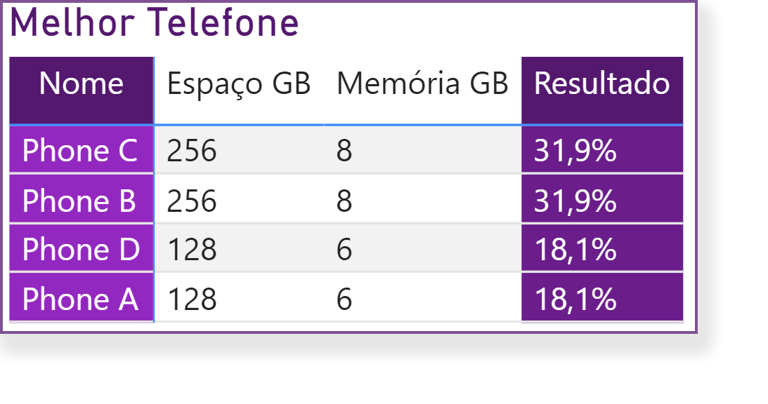Choose the Phone D name cell
768x404 pixels.
pos(81,249)
